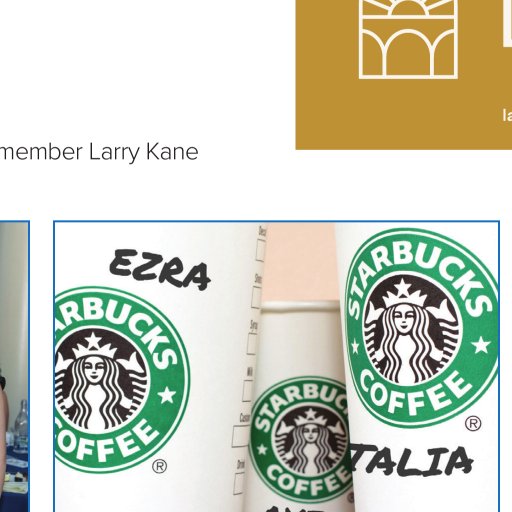Image resolution: width=512 pixels, height=512 pixels.
Task: Click the handwritten "TALIA" name on right cup
Action: point(412,460)
